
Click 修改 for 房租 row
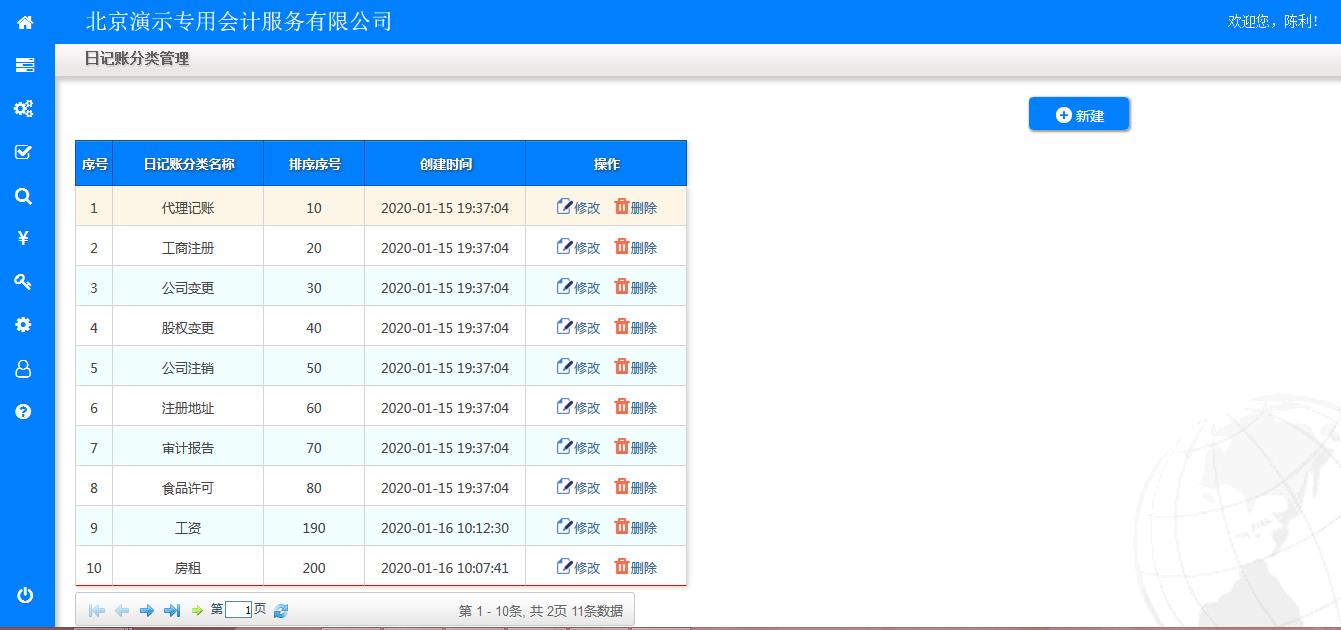pos(579,567)
